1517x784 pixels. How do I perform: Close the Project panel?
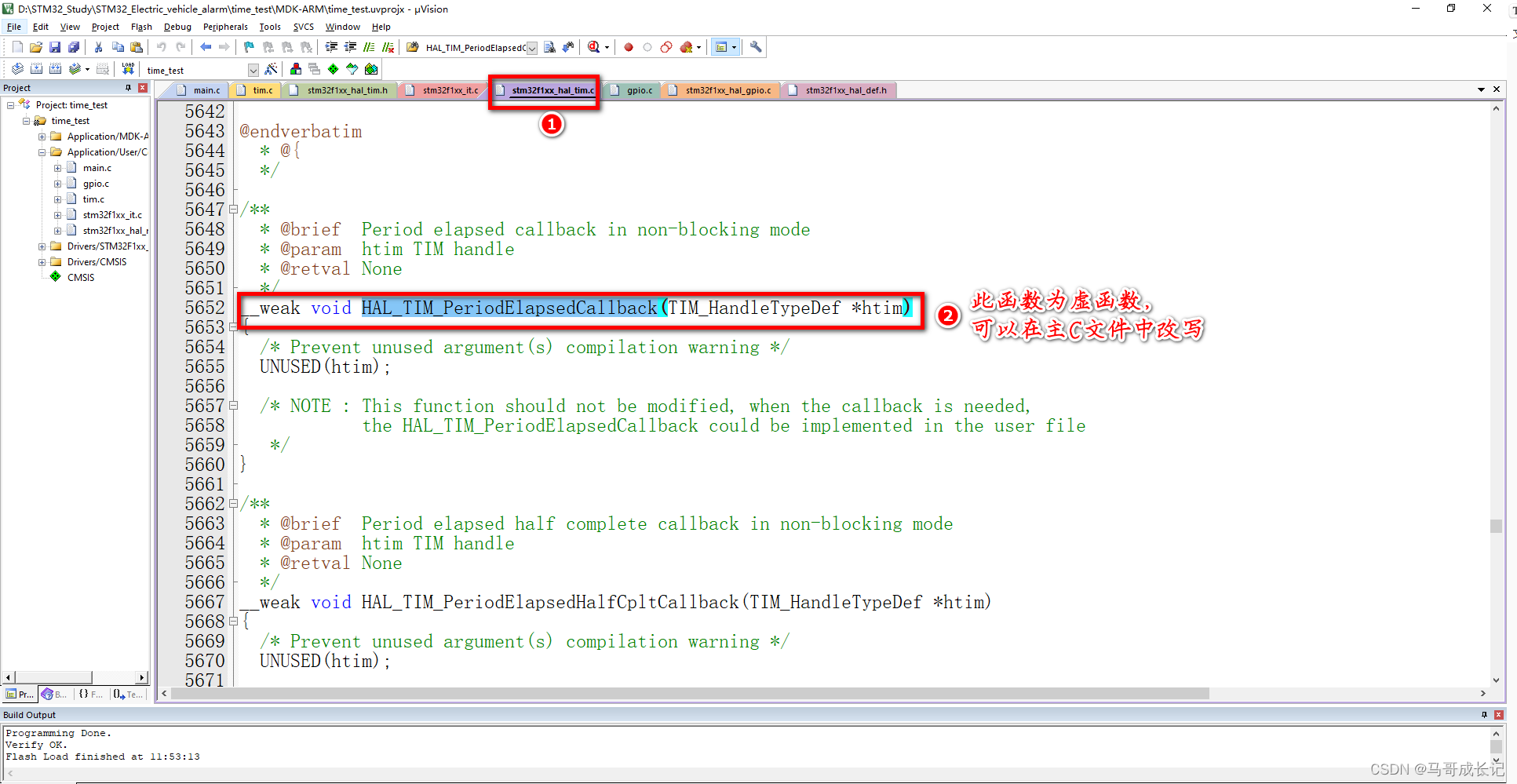coord(143,88)
